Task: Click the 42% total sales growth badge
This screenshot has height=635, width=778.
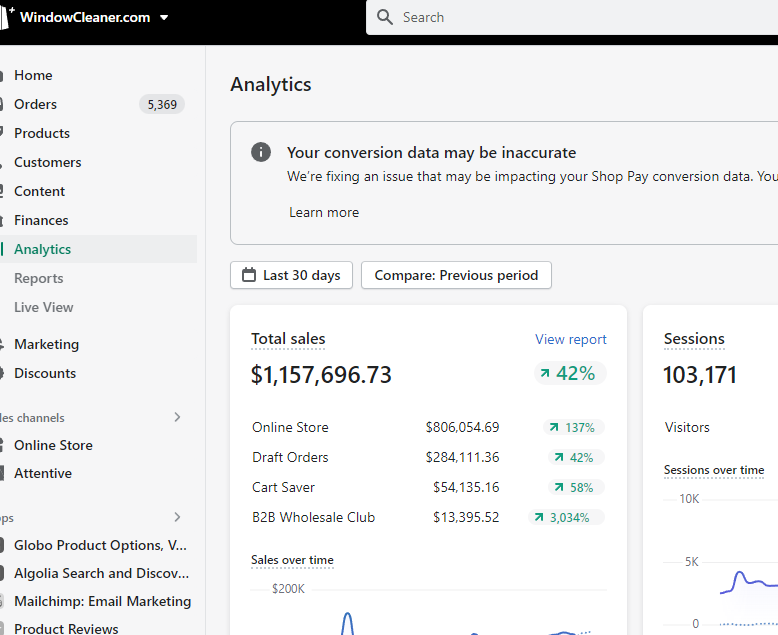Action: [x=570, y=374]
